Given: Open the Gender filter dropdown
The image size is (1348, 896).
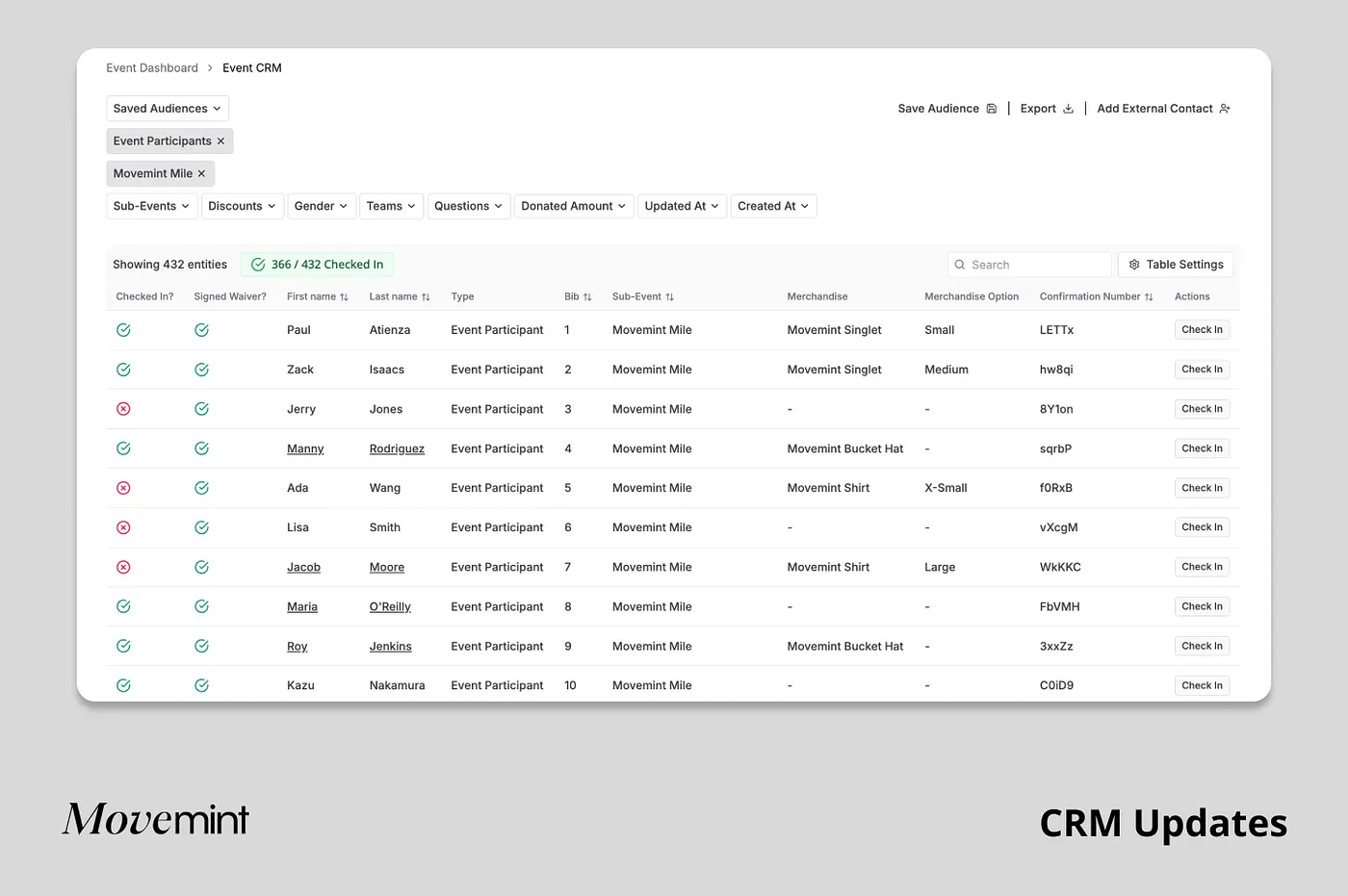Looking at the screenshot, I should tap(321, 206).
